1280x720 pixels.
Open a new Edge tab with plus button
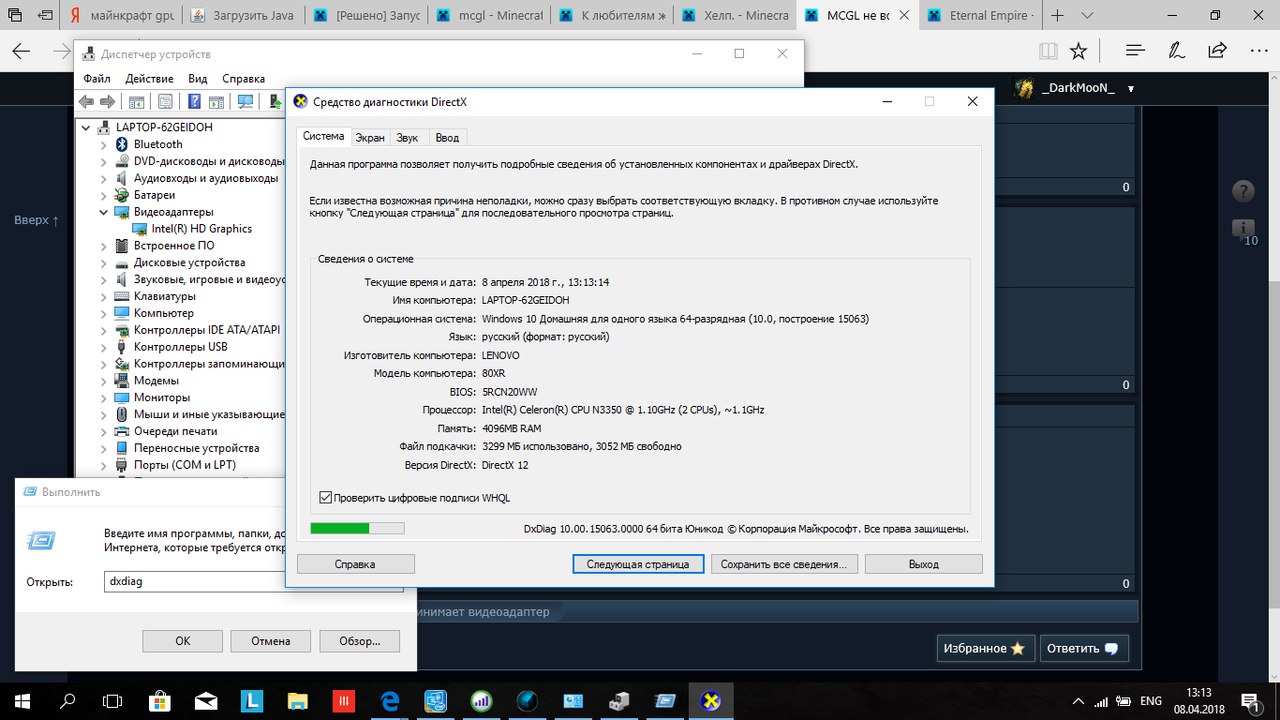click(1058, 15)
